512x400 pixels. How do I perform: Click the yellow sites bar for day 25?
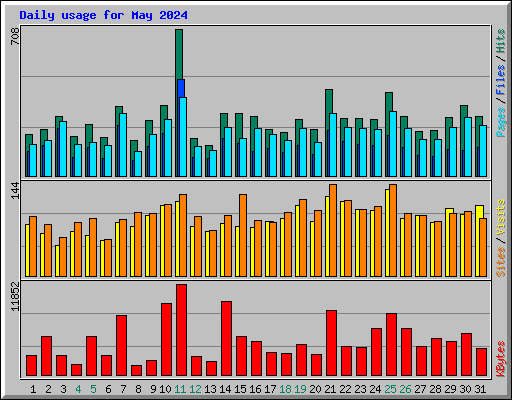coord(387,233)
